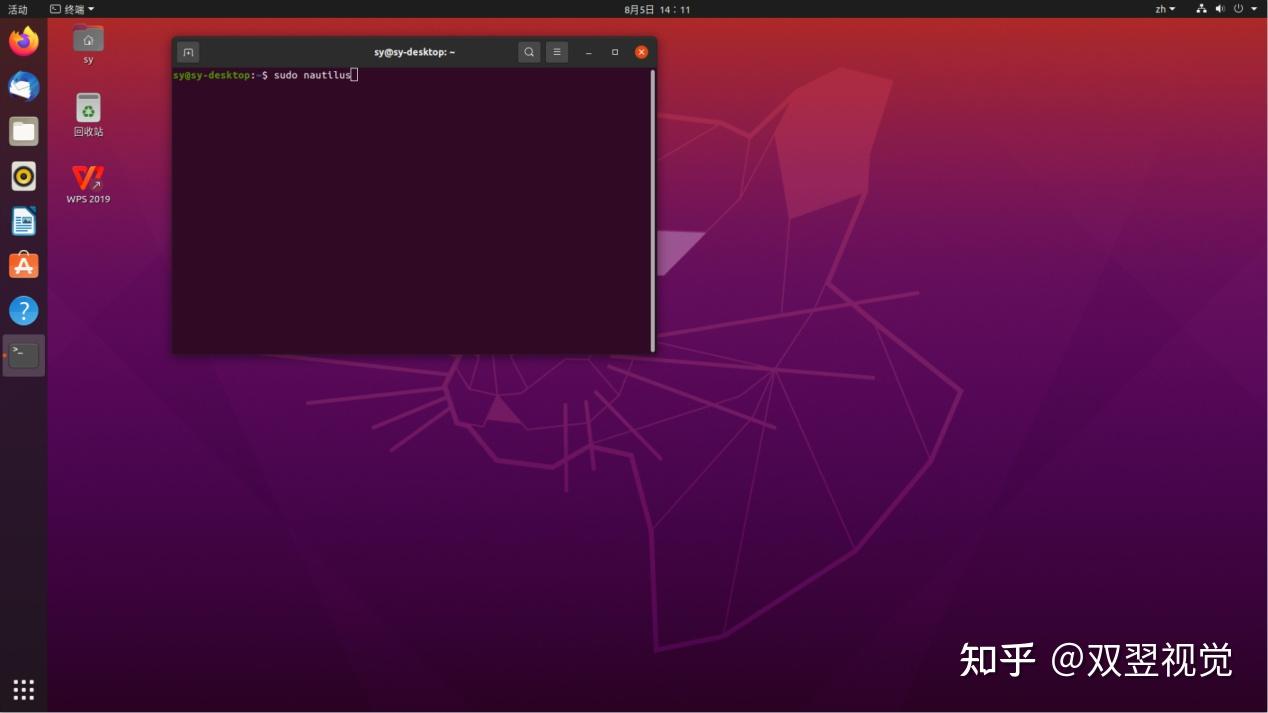The height and width of the screenshot is (713, 1268).
Task: Open the Help icon in the dock
Action: (x=23, y=310)
